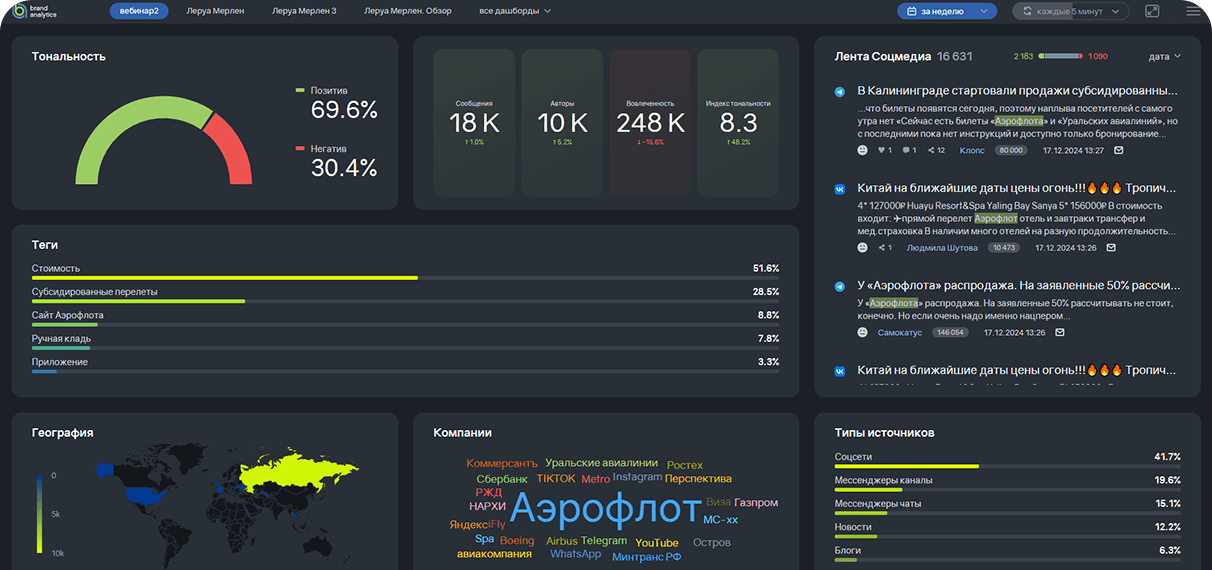The height and width of the screenshot is (570, 1212).
Task: Click the «Стоимость» tag progress bar
Action: coord(405,278)
